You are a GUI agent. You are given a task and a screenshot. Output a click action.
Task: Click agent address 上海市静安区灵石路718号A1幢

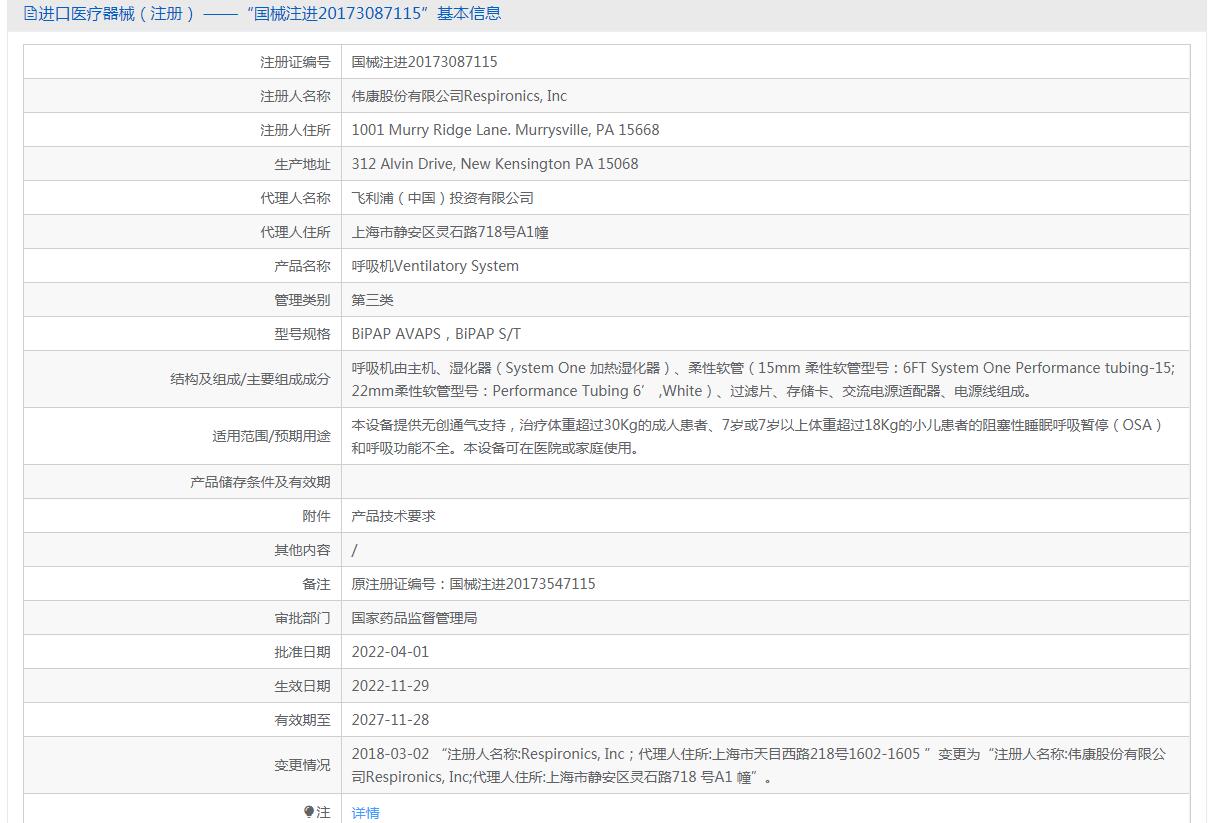[450, 232]
